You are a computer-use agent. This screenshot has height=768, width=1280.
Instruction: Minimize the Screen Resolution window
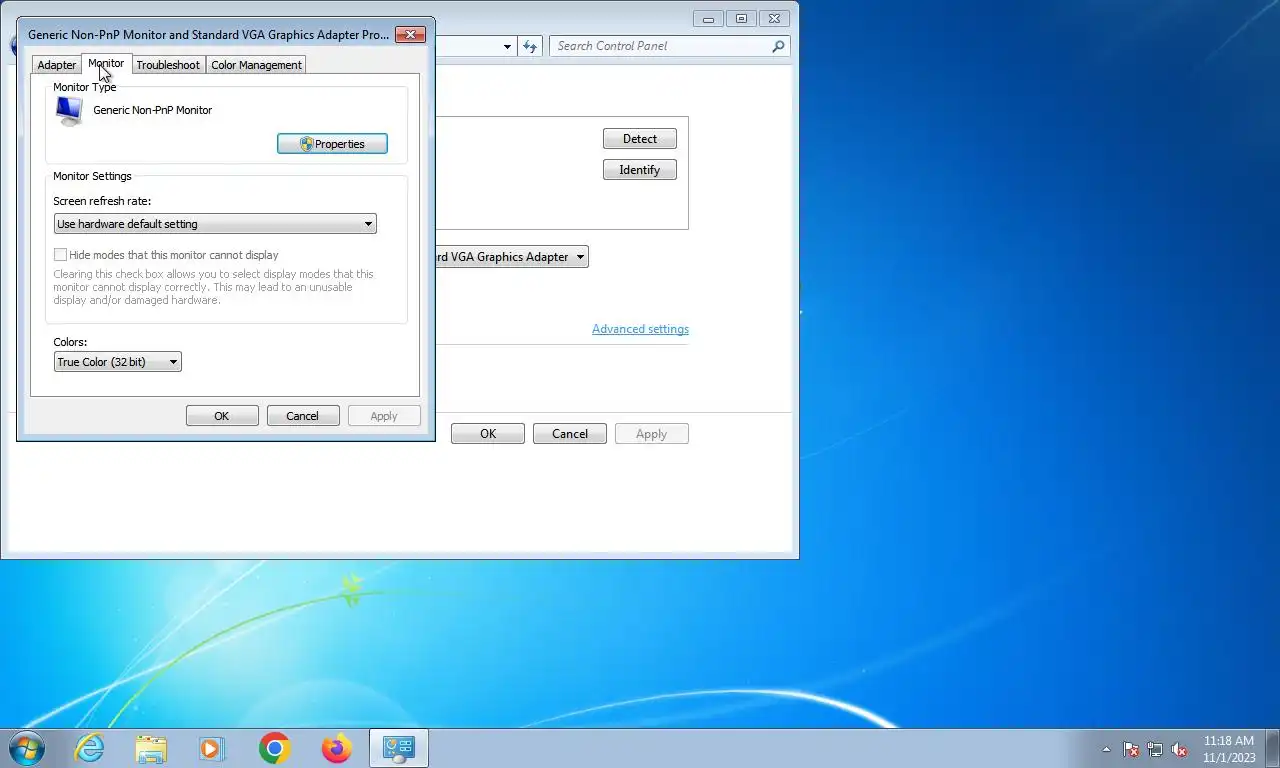click(709, 18)
